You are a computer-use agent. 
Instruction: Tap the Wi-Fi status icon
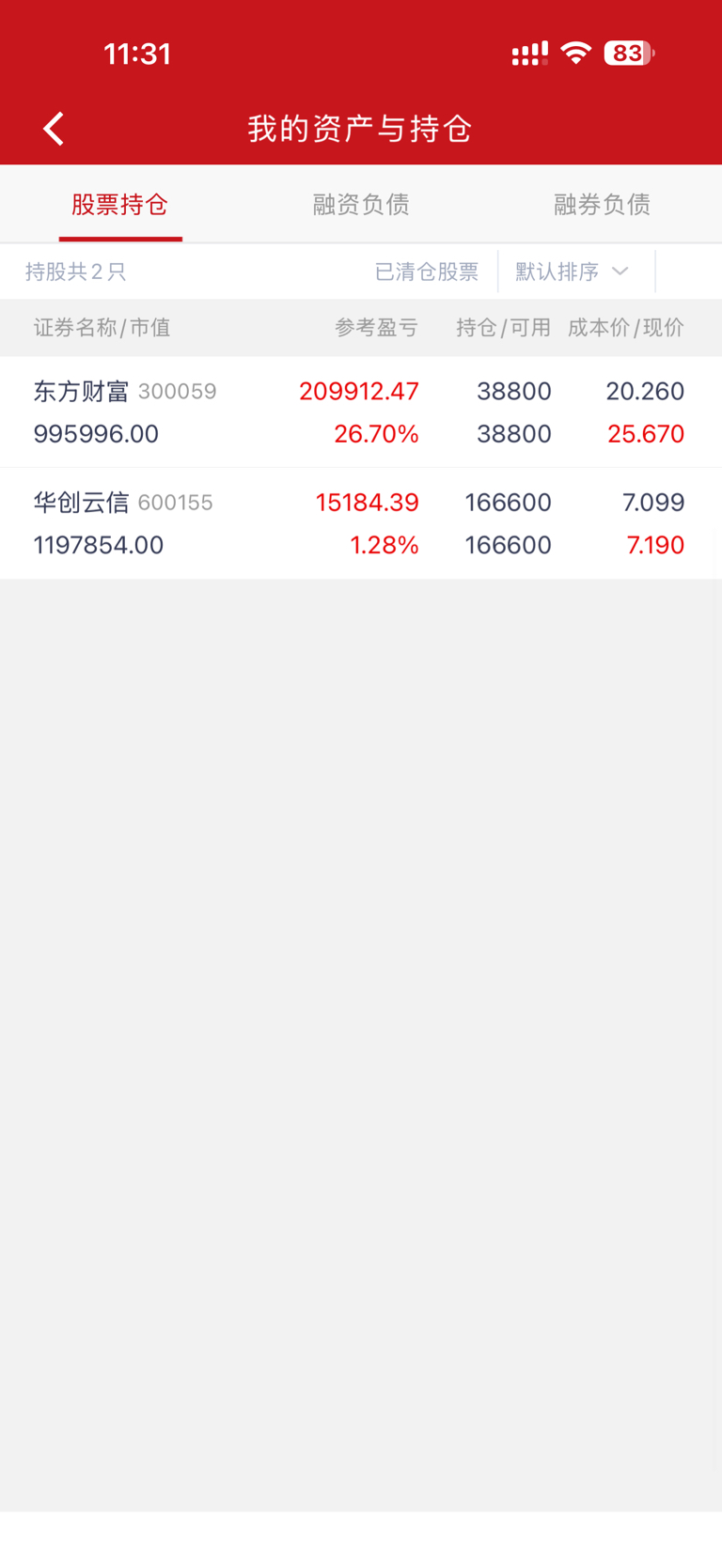pos(575,54)
